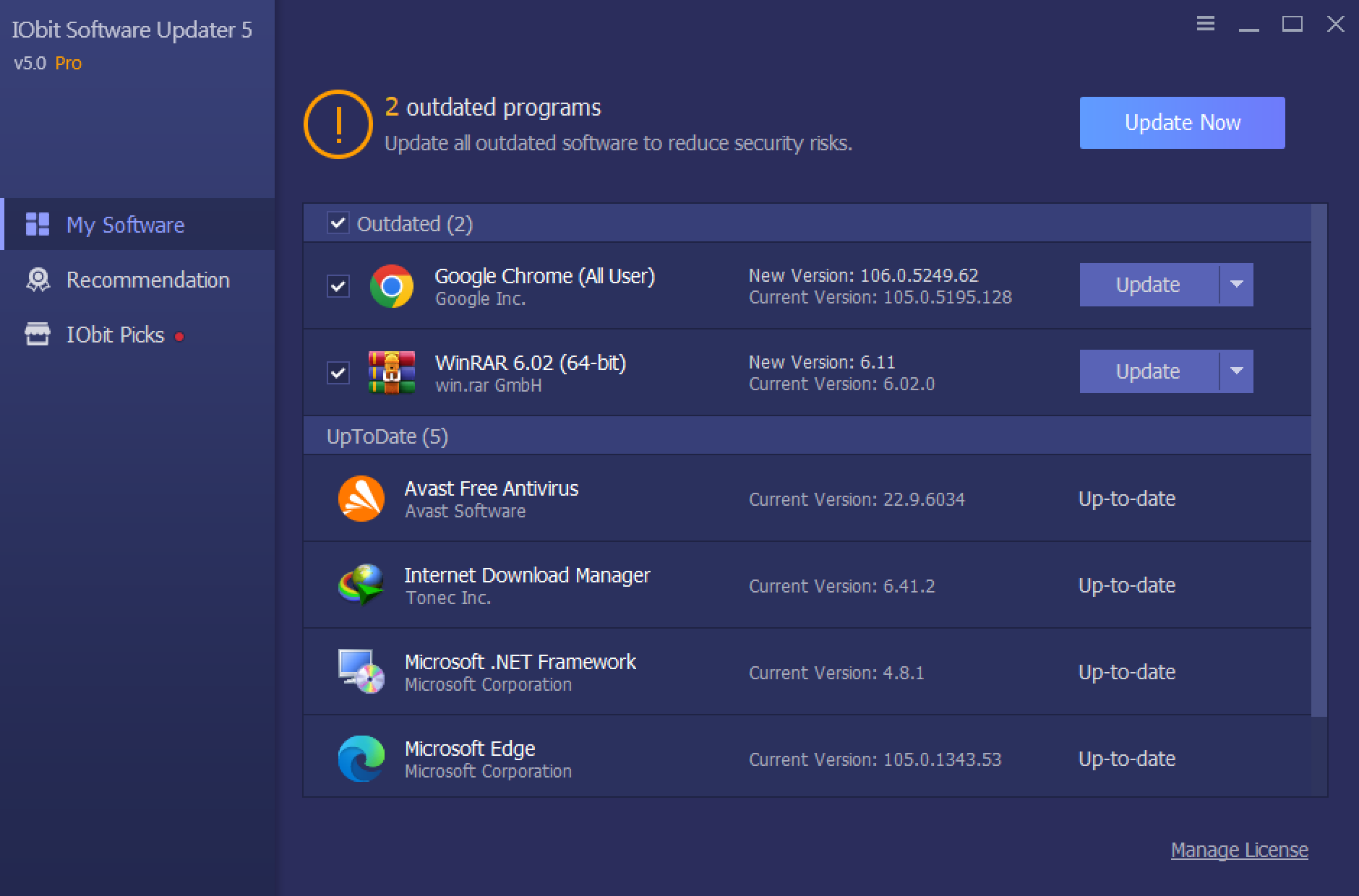Click Avast's Current Version 22.9.6034 text

[857, 499]
